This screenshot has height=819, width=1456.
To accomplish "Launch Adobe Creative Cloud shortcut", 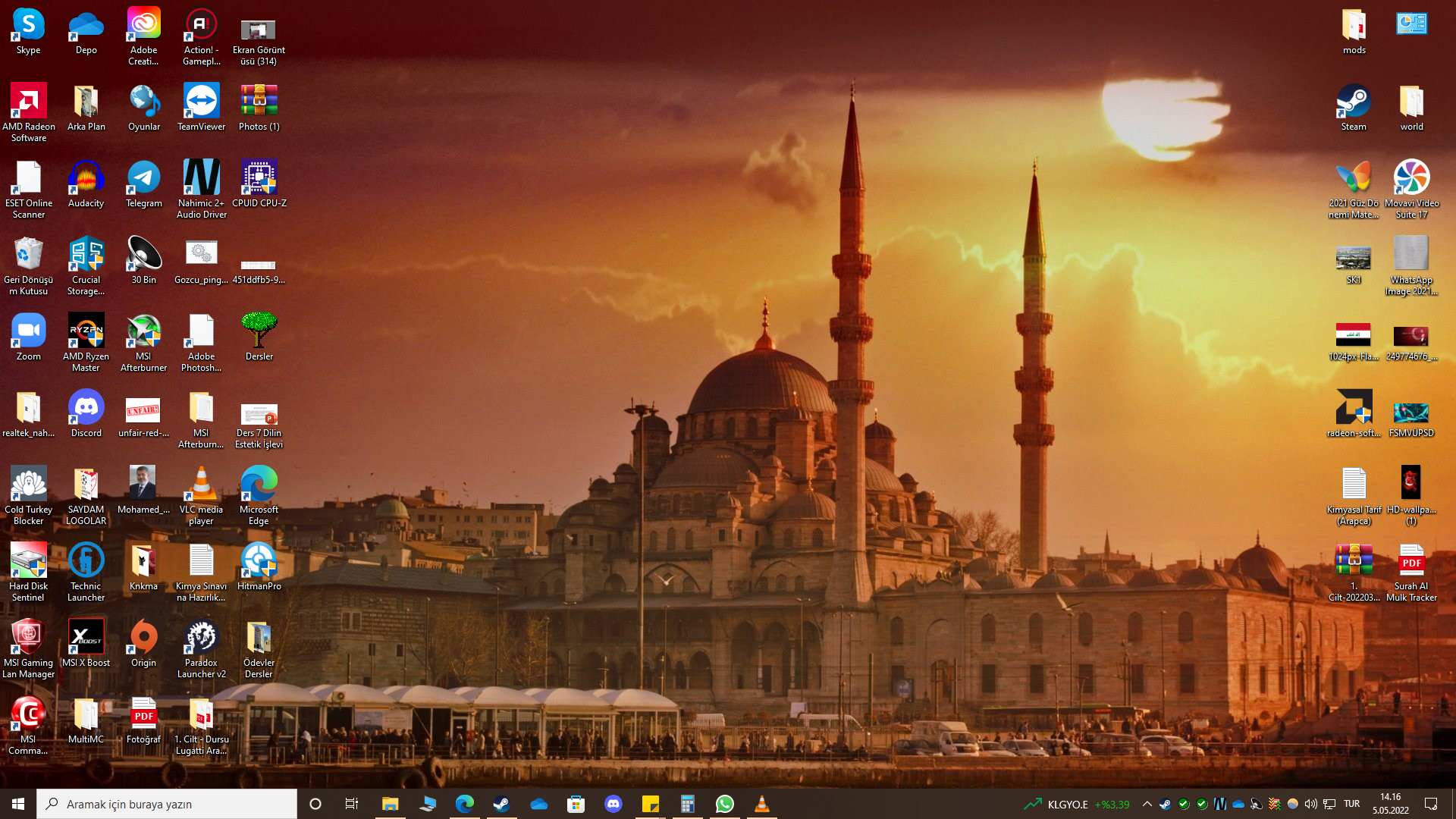I will point(143,36).
